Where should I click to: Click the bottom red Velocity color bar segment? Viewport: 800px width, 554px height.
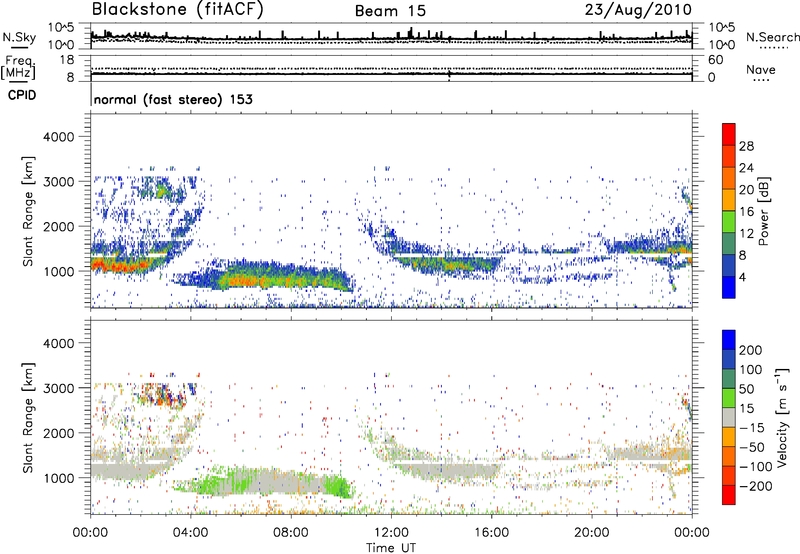pos(729,495)
